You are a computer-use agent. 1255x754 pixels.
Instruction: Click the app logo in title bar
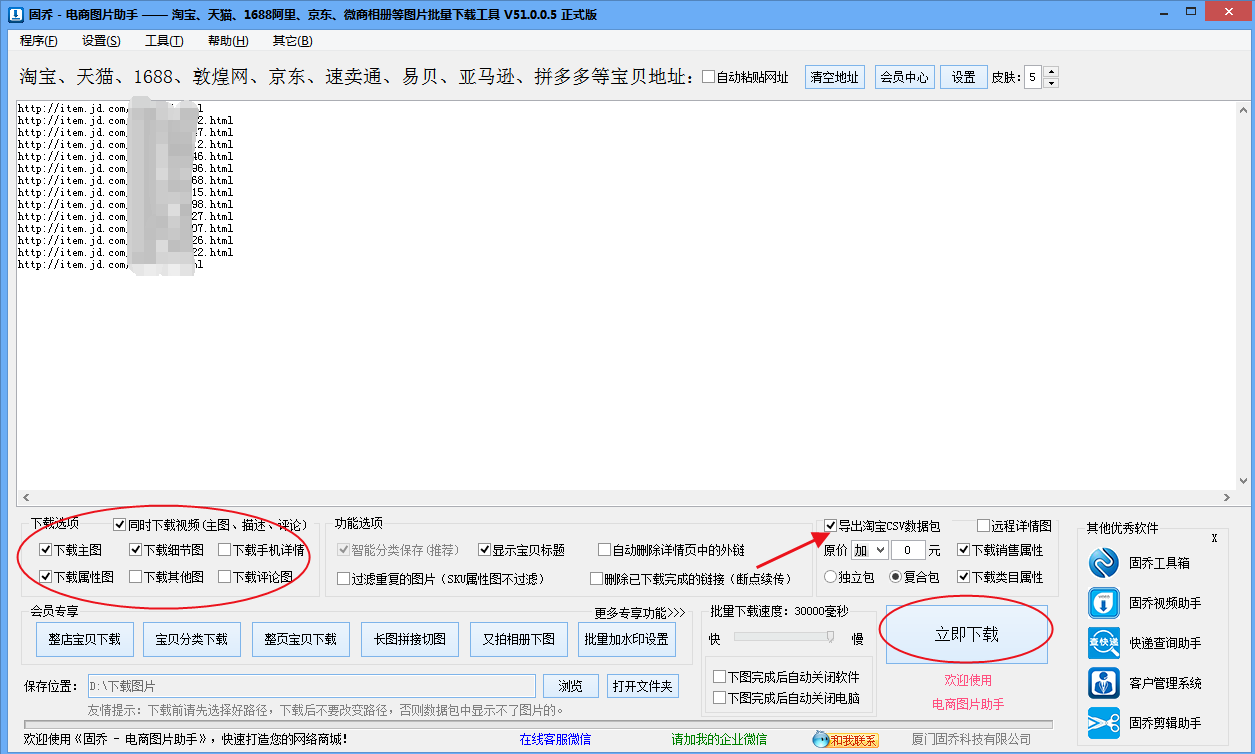[x=14, y=14]
